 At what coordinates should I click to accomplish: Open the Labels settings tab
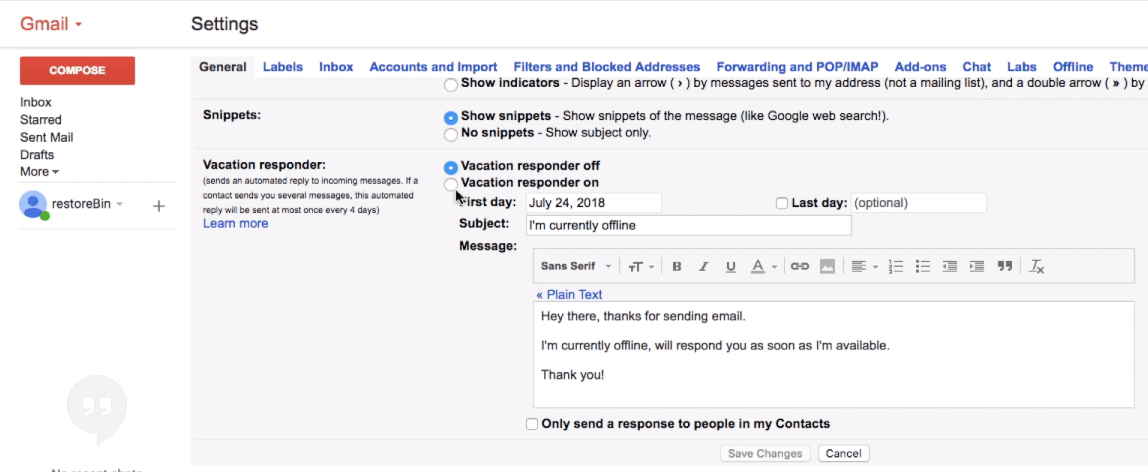[x=283, y=67]
